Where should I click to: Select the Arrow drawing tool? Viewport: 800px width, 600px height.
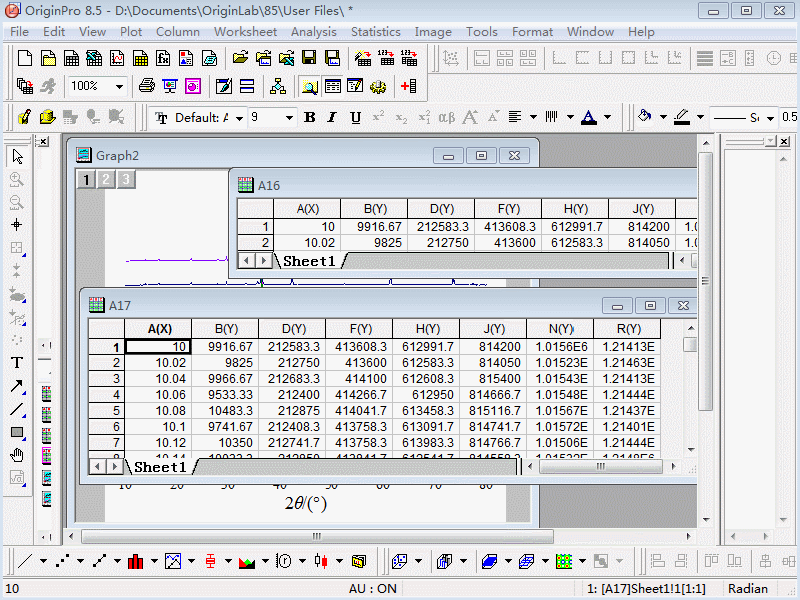(17, 386)
